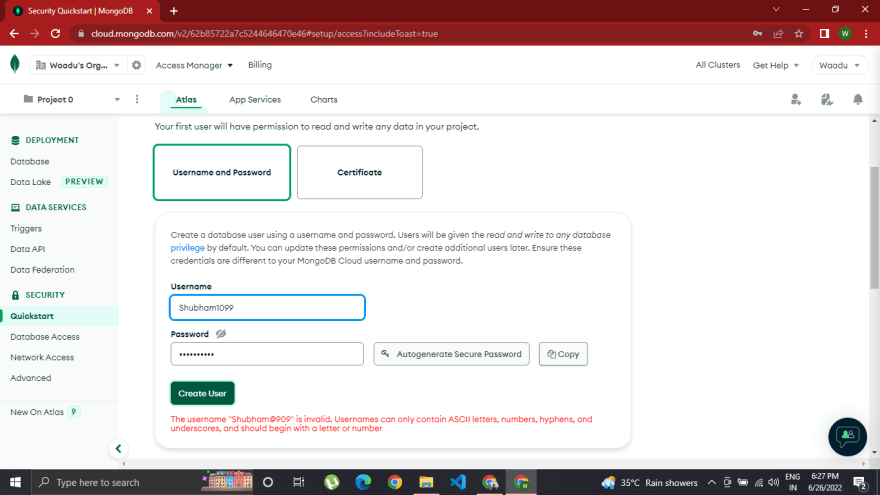Open the Chrome tab search chevron
This screenshot has width=880, height=495.
point(776,10)
